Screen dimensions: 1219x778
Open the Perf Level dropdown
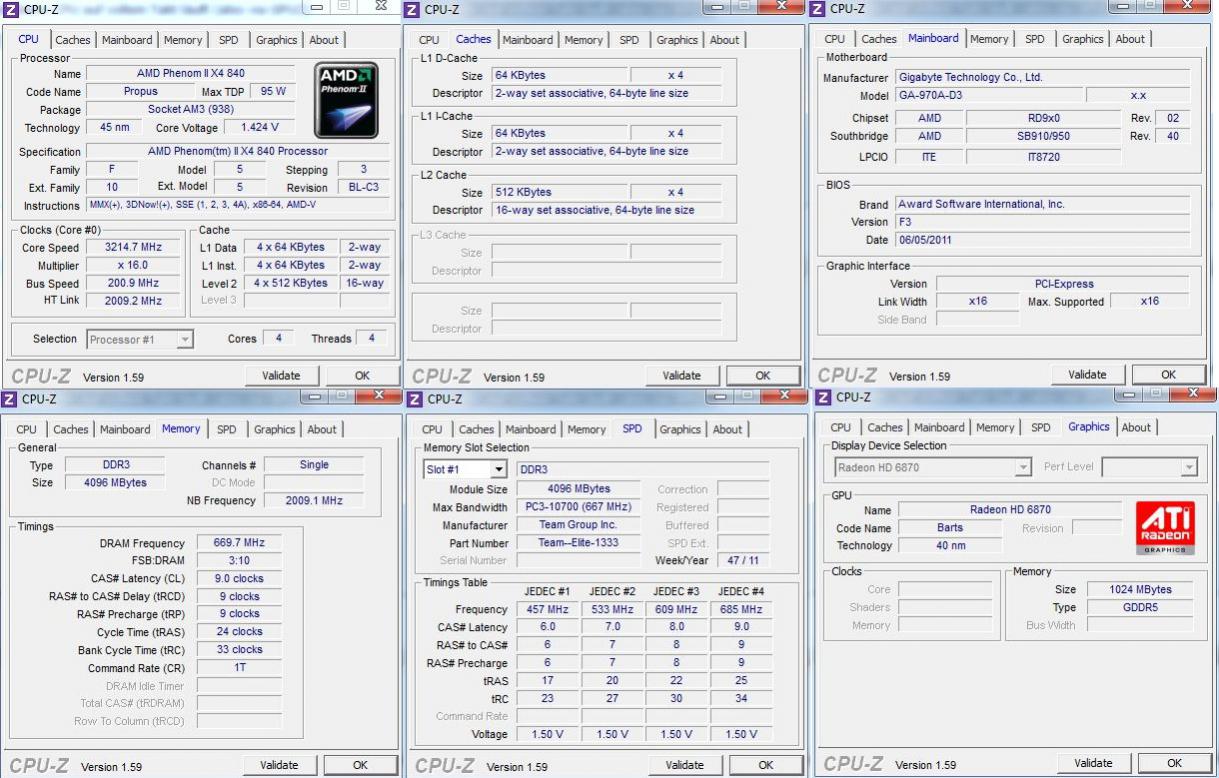[1189, 467]
